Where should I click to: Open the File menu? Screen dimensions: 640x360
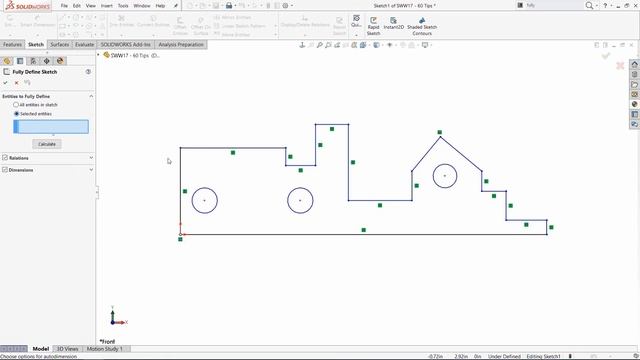coord(64,6)
